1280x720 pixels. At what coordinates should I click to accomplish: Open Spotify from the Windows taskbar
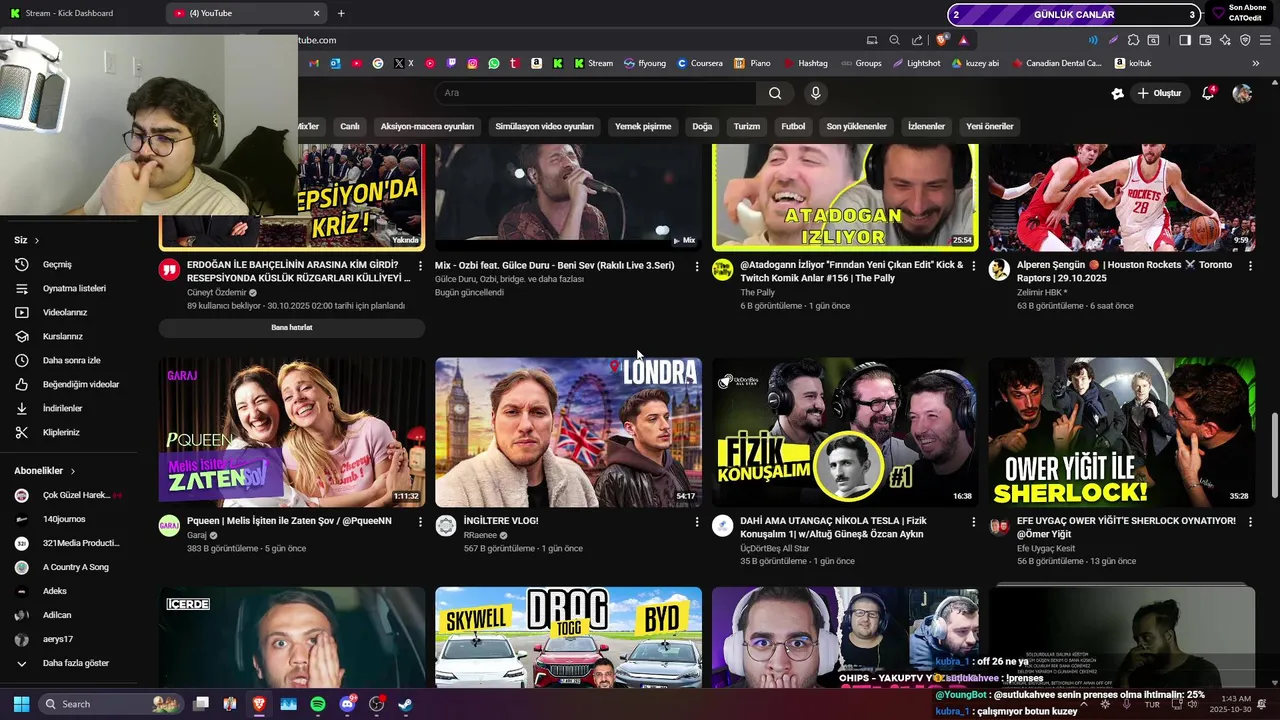318,704
